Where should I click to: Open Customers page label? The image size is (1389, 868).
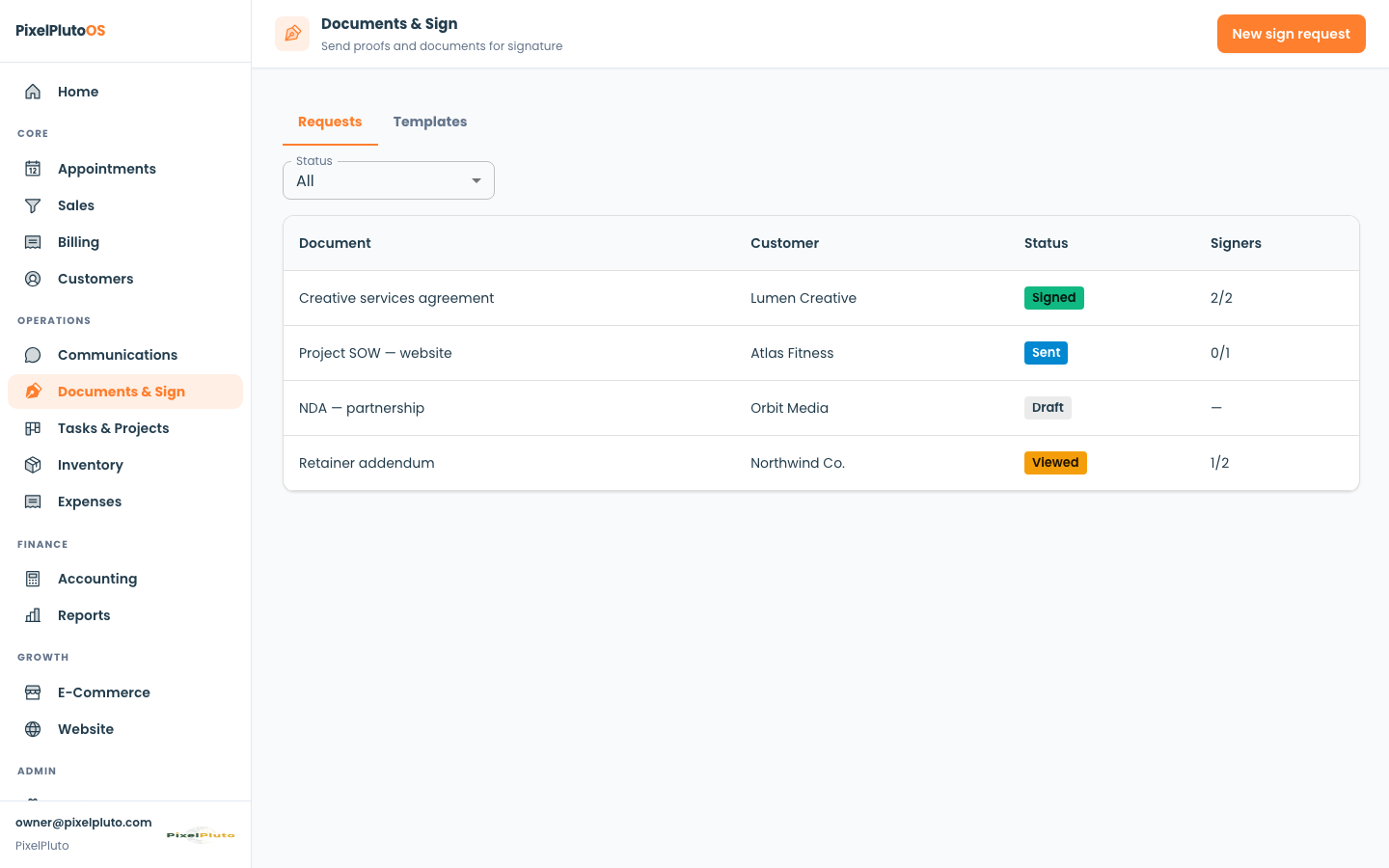[x=95, y=279]
